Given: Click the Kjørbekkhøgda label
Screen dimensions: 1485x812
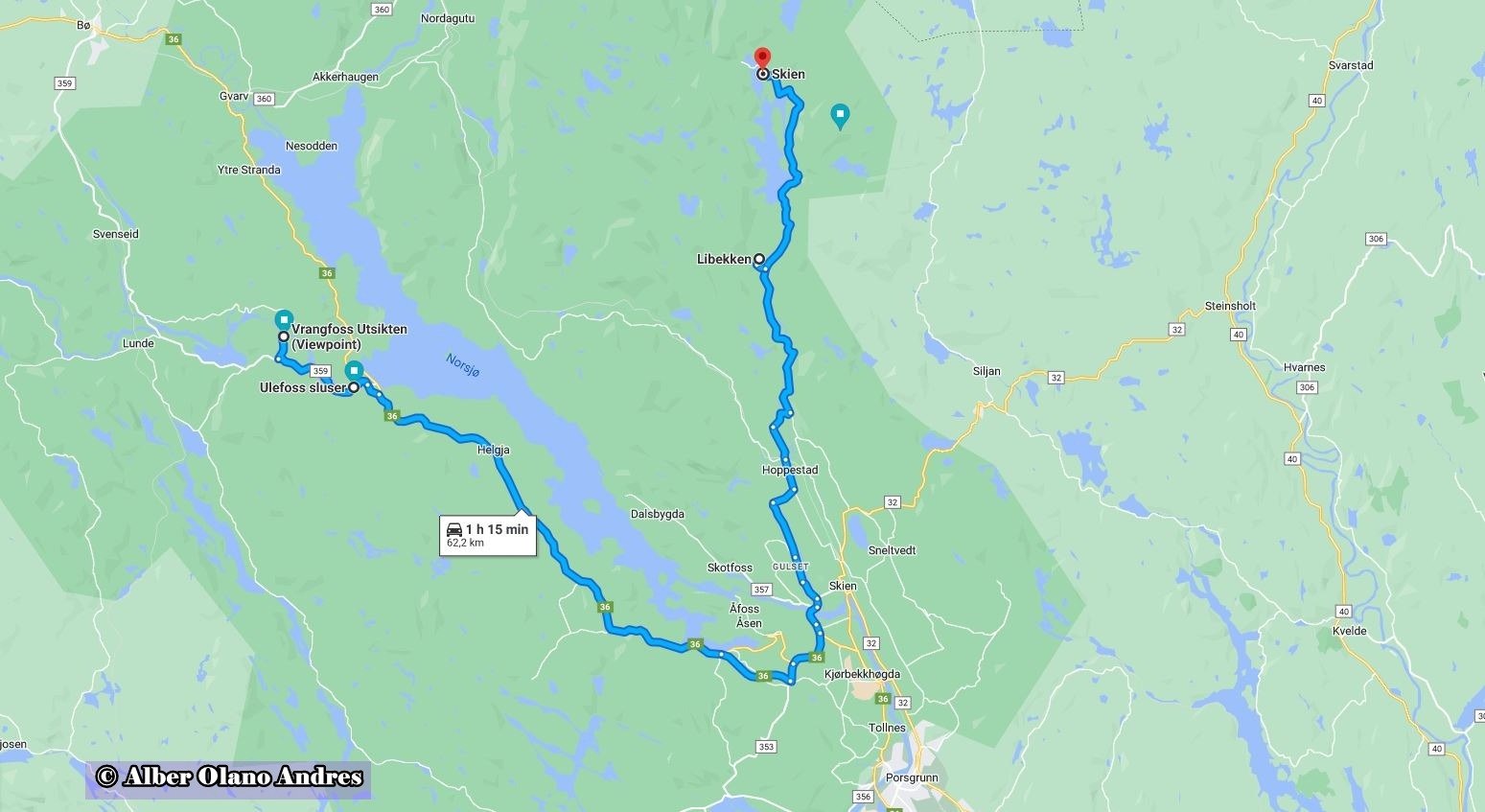Looking at the screenshot, I should (862, 674).
